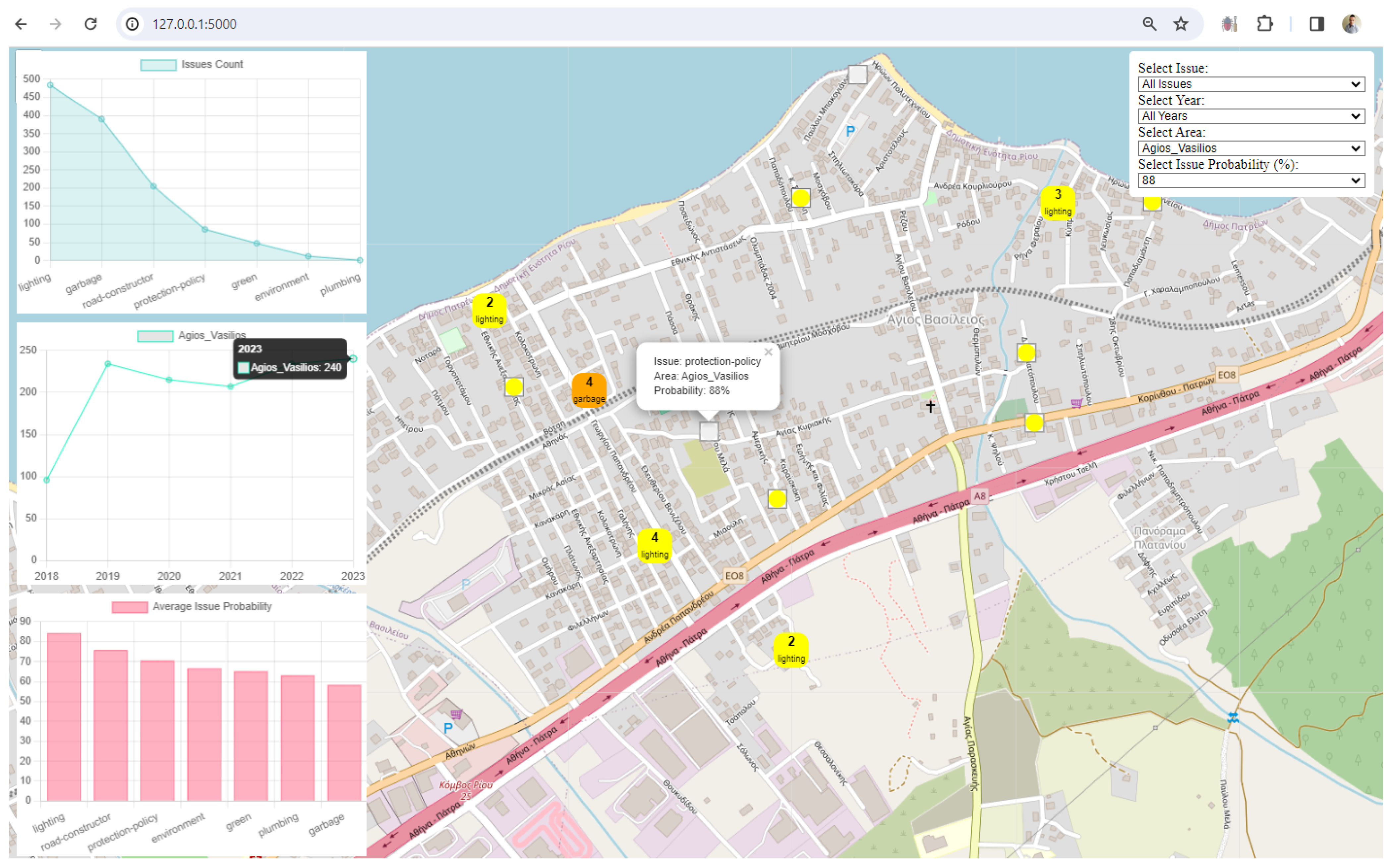Open the browser extensions puzzle icon
This screenshot has height=868, width=1393.
1264,24
